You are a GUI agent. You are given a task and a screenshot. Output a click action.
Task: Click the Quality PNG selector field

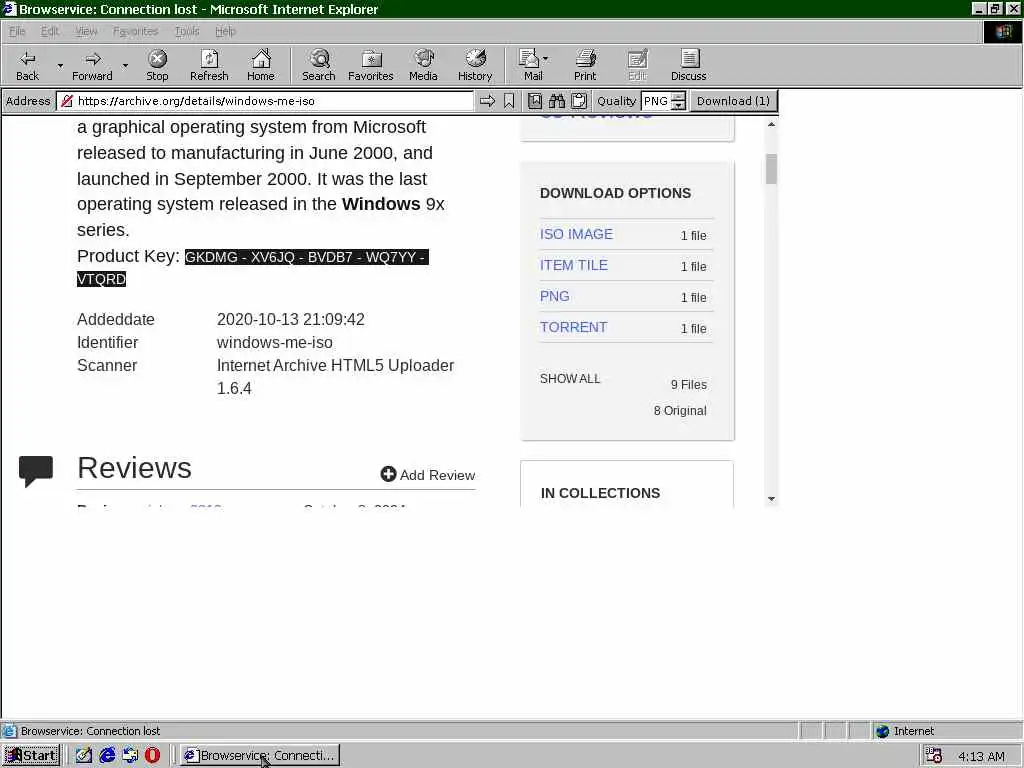point(656,101)
